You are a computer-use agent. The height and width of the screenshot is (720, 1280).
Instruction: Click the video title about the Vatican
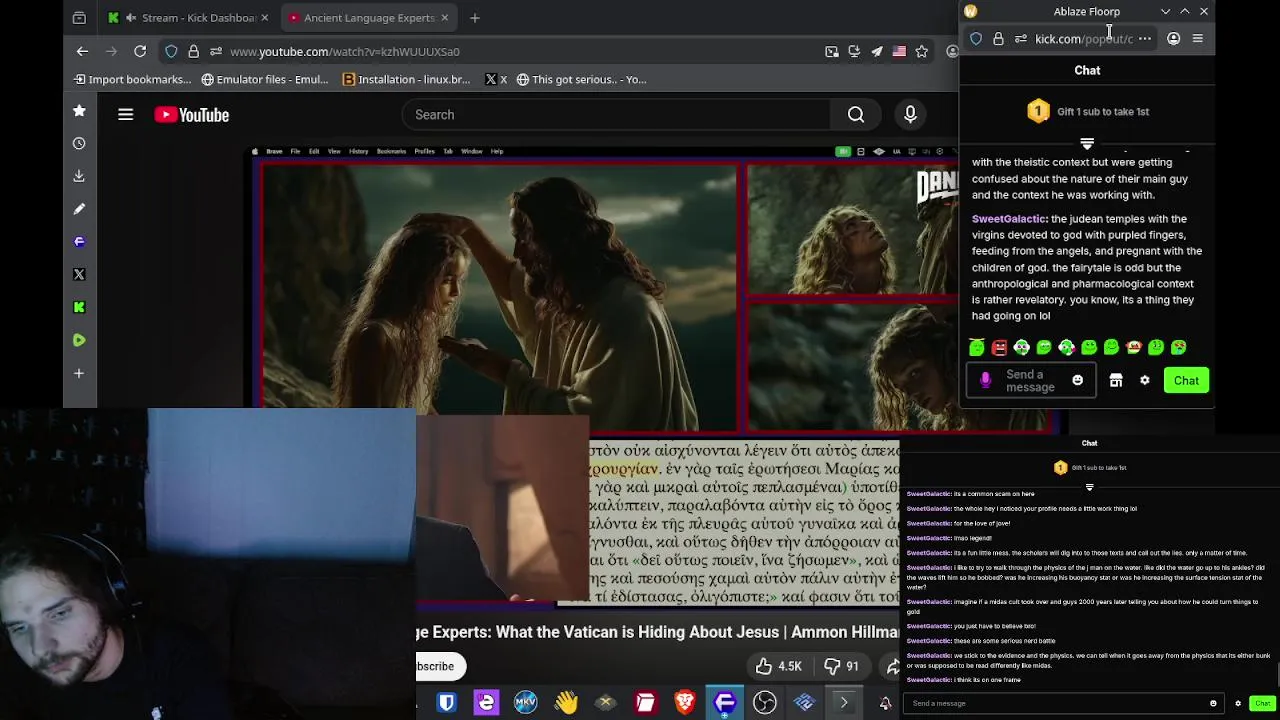point(657,632)
